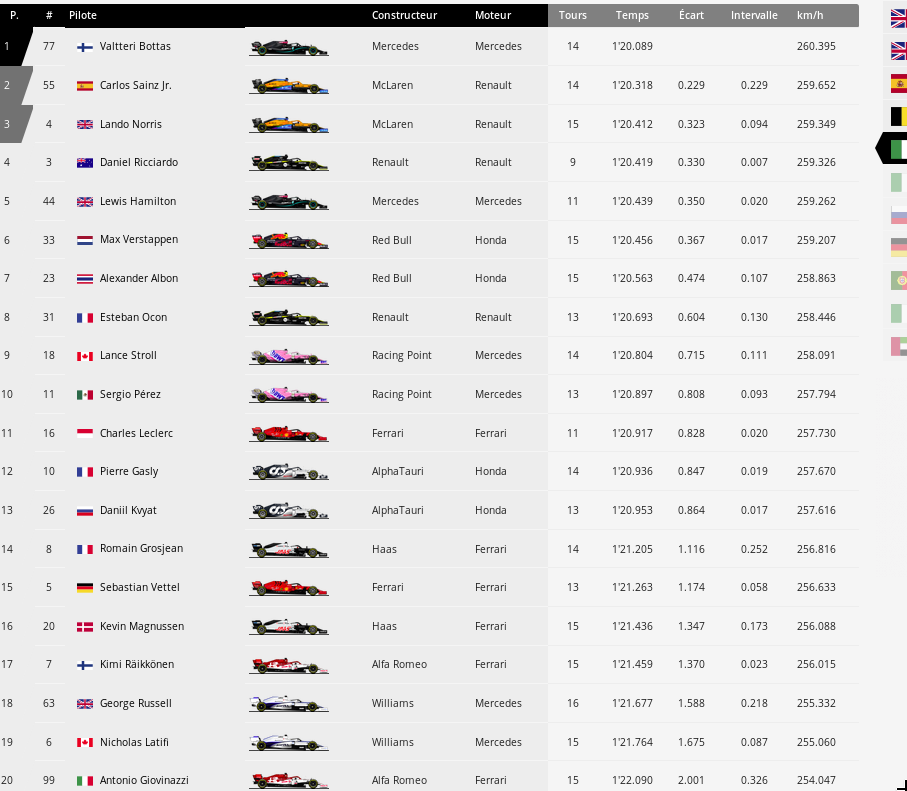The height and width of the screenshot is (791, 907).
Task: Select the faded German flag in the sidebar
Action: (x=898, y=247)
